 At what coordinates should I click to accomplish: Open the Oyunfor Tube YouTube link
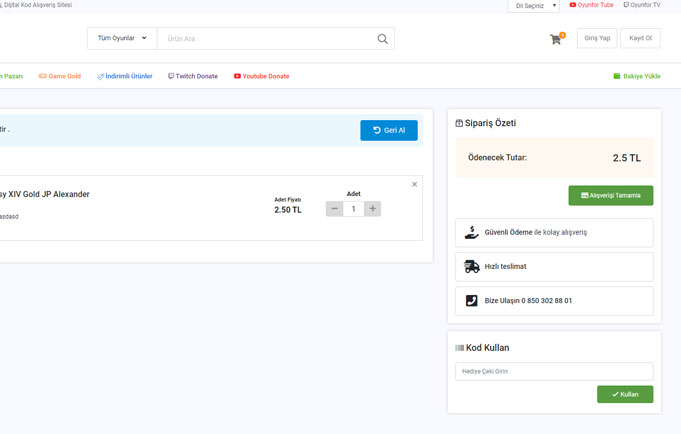coord(591,5)
